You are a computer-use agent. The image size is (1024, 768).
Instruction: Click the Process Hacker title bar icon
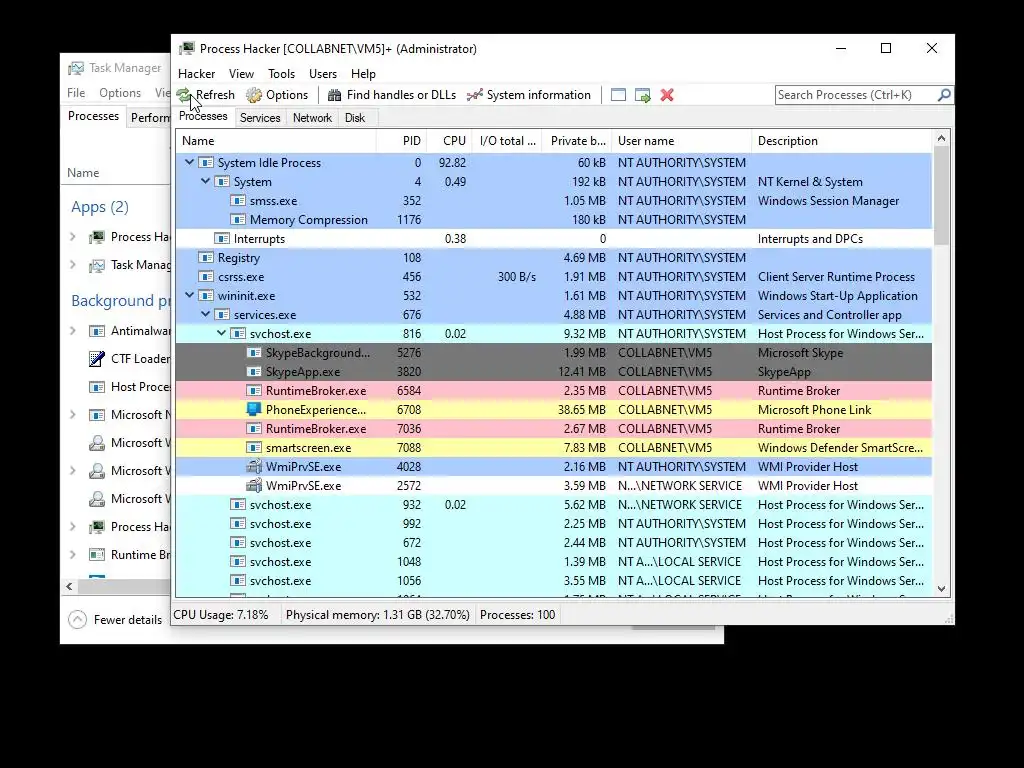tap(187, 48)
